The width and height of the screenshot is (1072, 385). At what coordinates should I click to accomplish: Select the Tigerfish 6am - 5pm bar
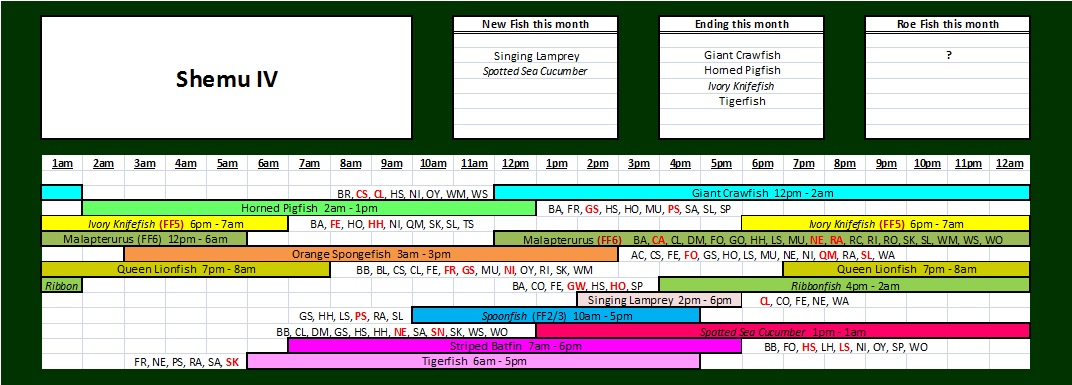(474, 361)
